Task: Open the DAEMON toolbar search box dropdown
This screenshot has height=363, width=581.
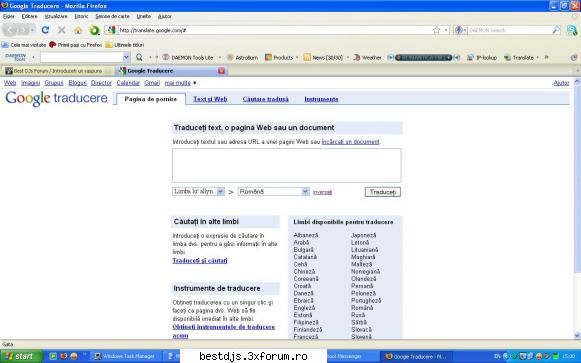Action: 126,57
